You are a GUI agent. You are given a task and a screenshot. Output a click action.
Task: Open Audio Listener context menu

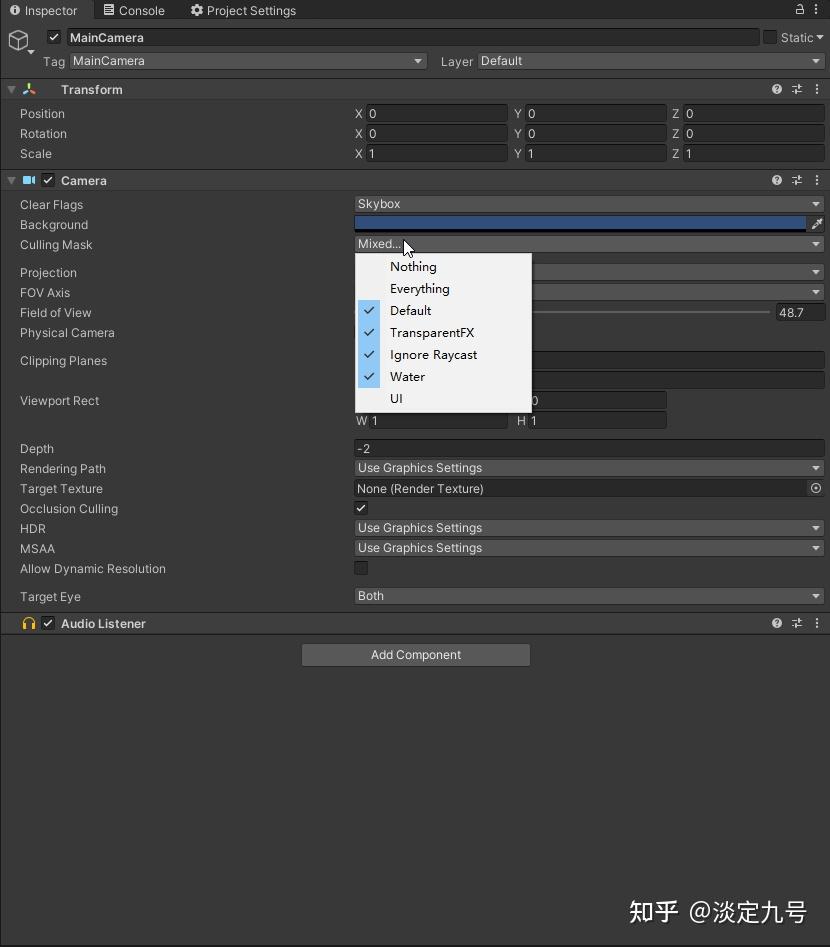click(817, 623)
